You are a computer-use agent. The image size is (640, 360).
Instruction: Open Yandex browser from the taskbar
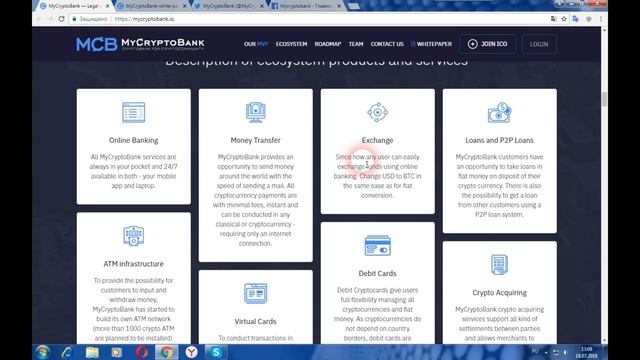[x=191, y=352]
